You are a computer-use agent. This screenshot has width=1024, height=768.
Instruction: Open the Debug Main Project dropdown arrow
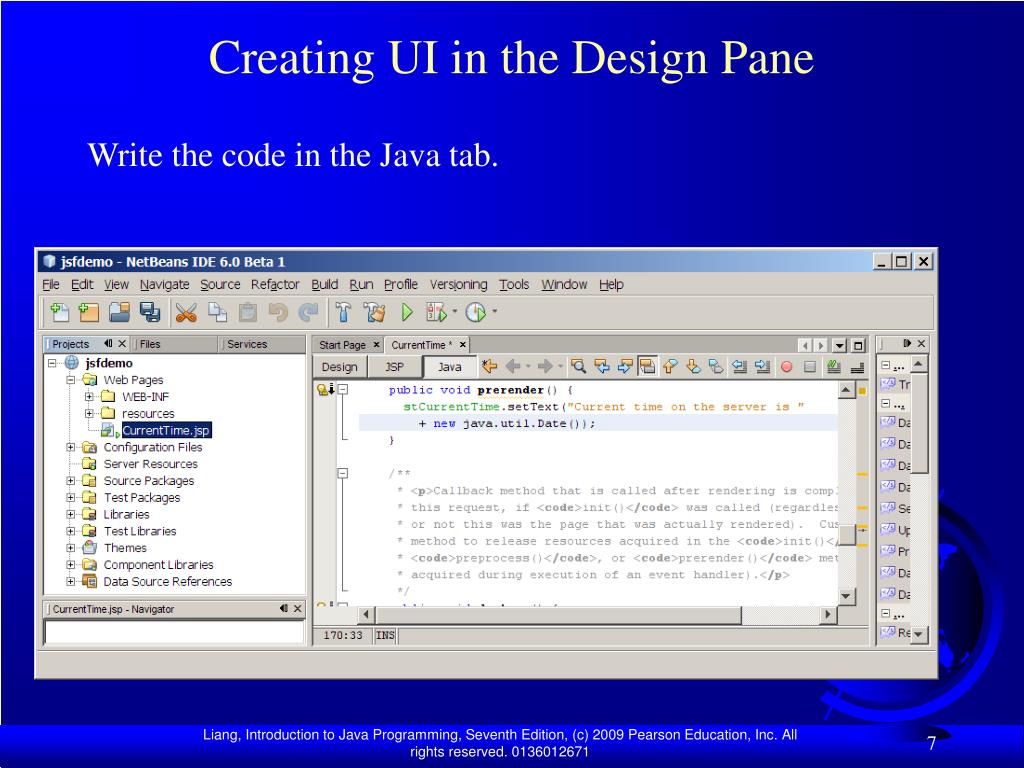455,312
